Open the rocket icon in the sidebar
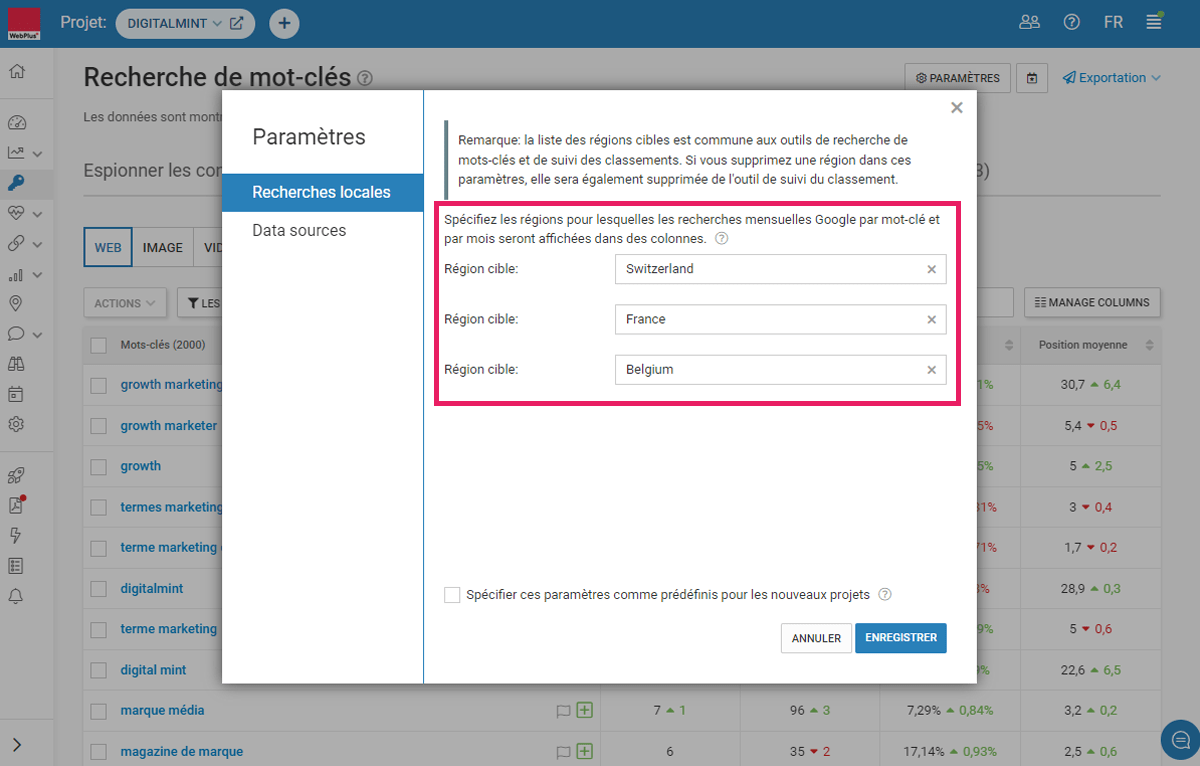 coord(16,475)
